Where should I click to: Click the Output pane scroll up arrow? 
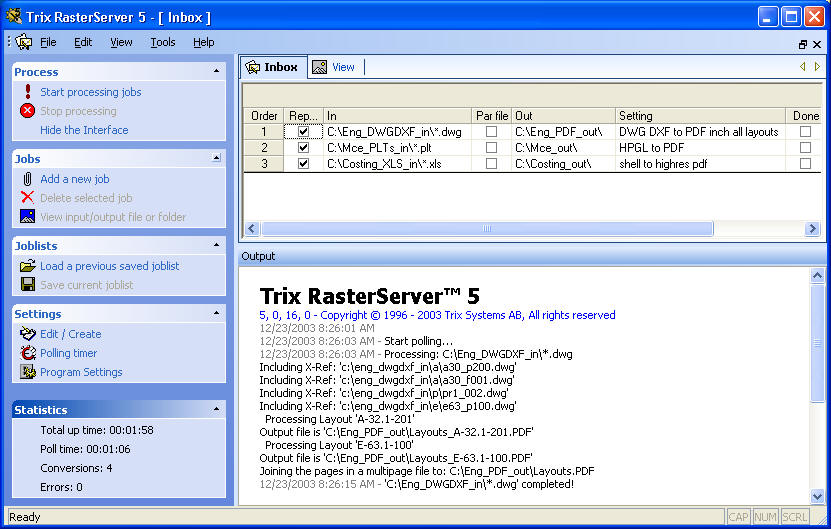pyautogui.click(x=817, y=276)
